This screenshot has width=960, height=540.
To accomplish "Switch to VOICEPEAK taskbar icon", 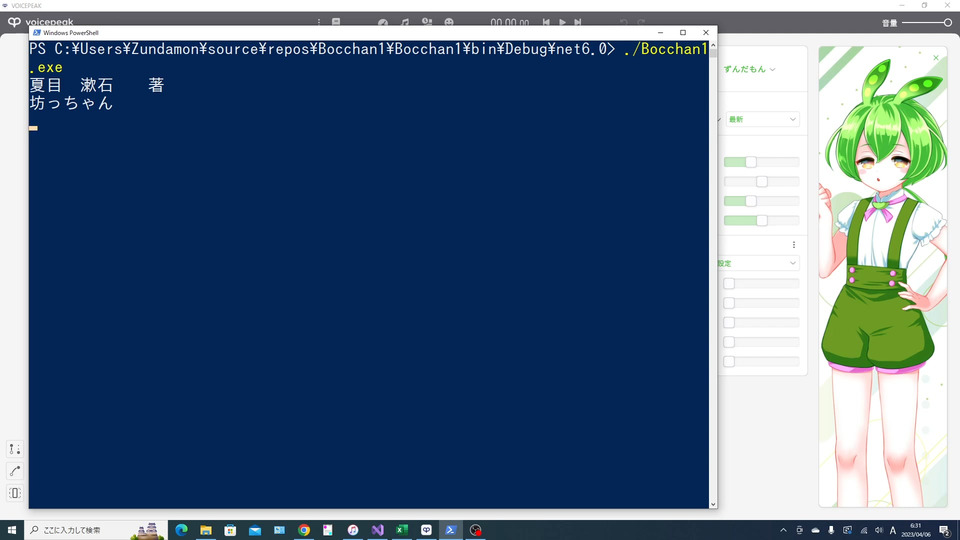I will pos(426,530).
